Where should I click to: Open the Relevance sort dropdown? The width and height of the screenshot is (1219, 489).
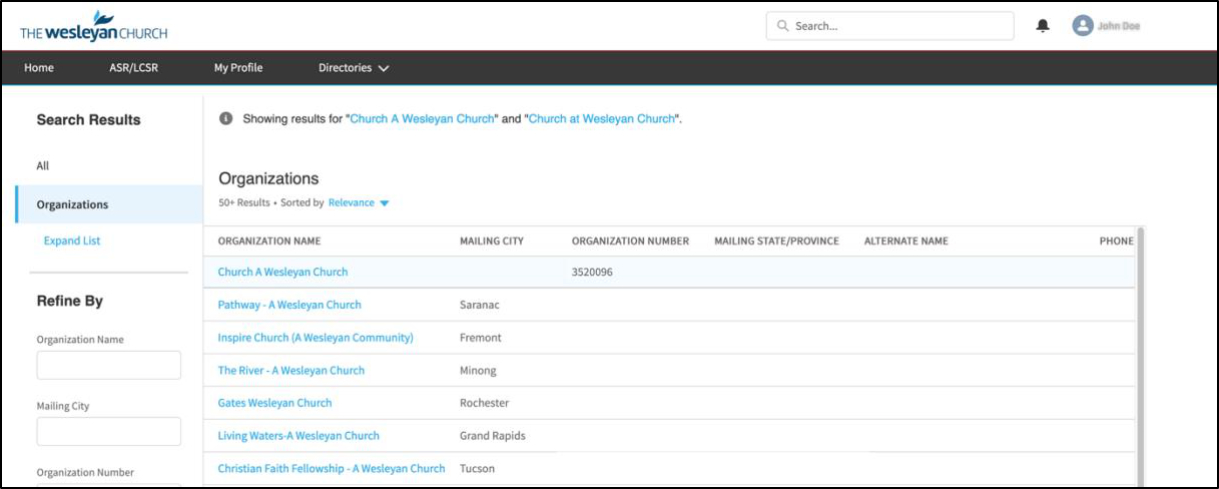coord(359,203)
